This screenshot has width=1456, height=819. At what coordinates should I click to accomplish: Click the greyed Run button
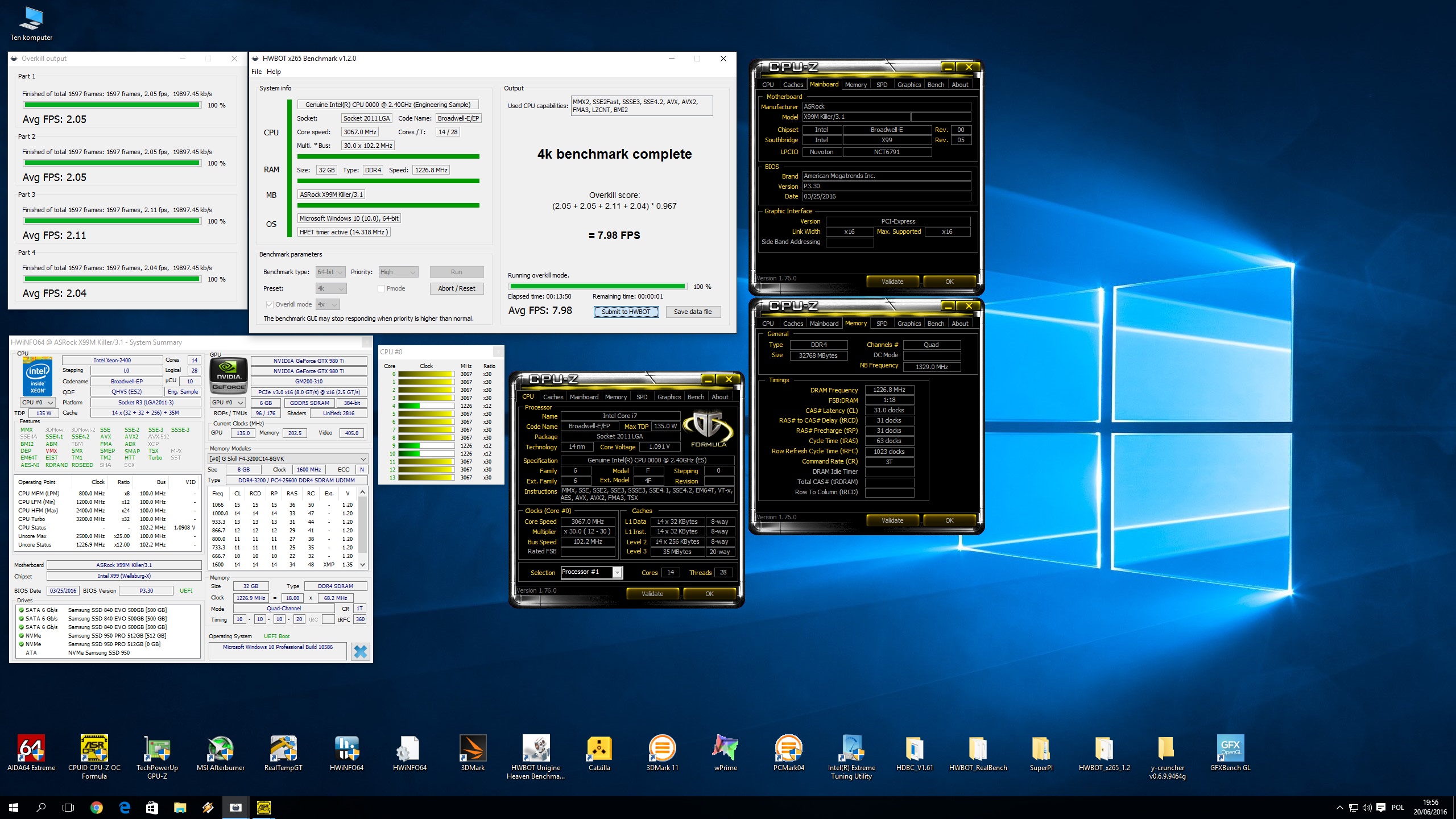pyautogui.click(x=456, y=272)
